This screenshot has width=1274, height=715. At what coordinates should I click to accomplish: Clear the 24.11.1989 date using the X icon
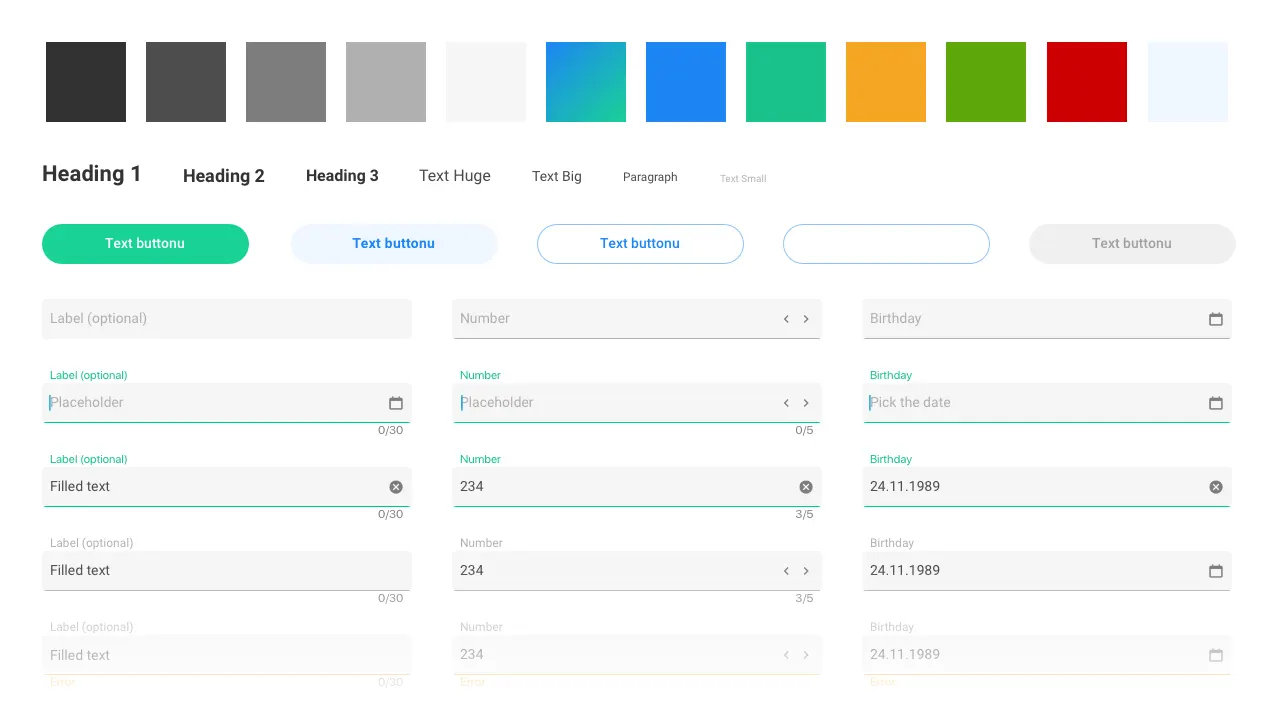coord(1216,487)
